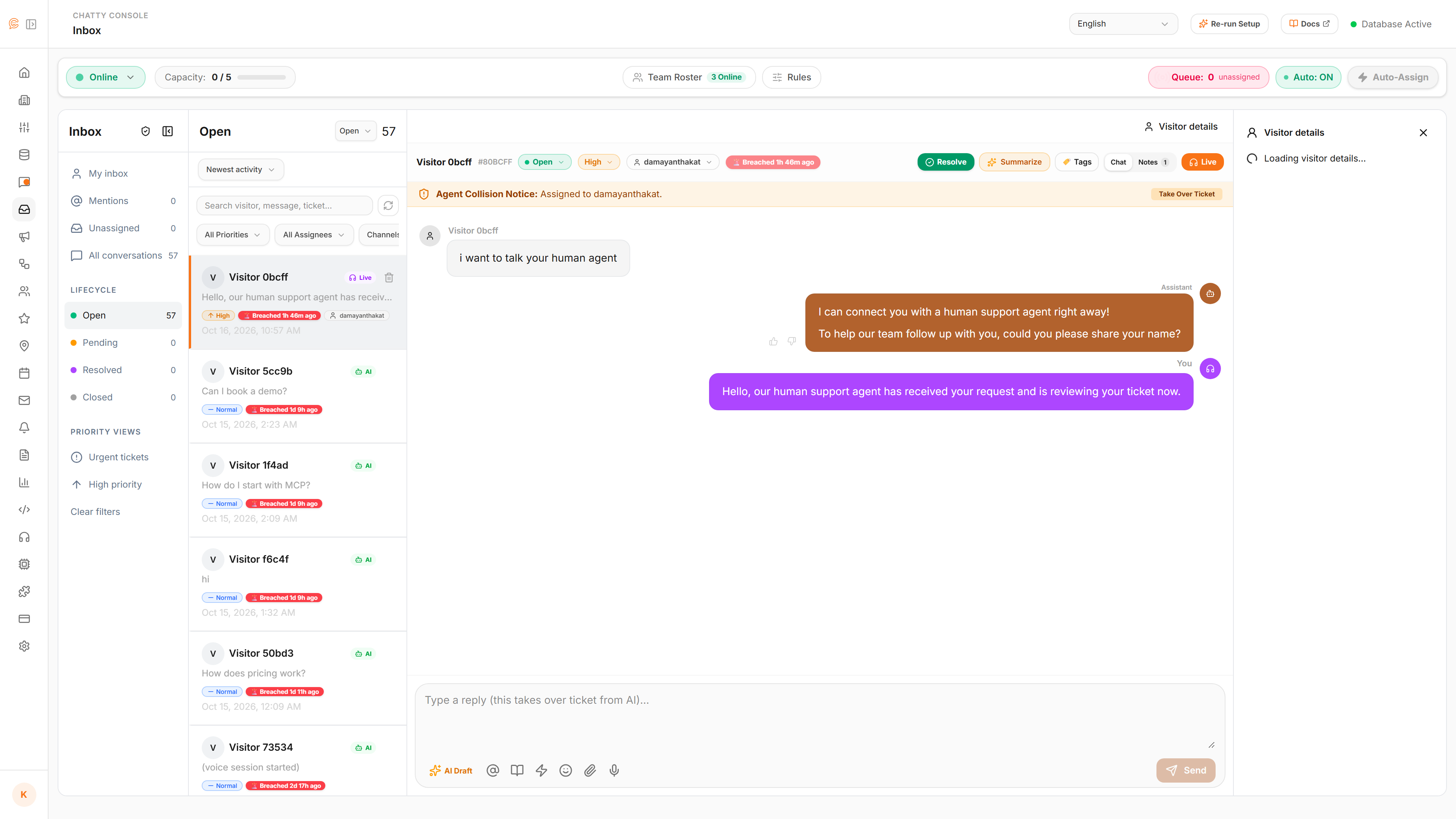The height and width of the screenshot is (819, 1456).
Task: Open the All Priorities filter dropdown
Action: click(x=232, y=235)
